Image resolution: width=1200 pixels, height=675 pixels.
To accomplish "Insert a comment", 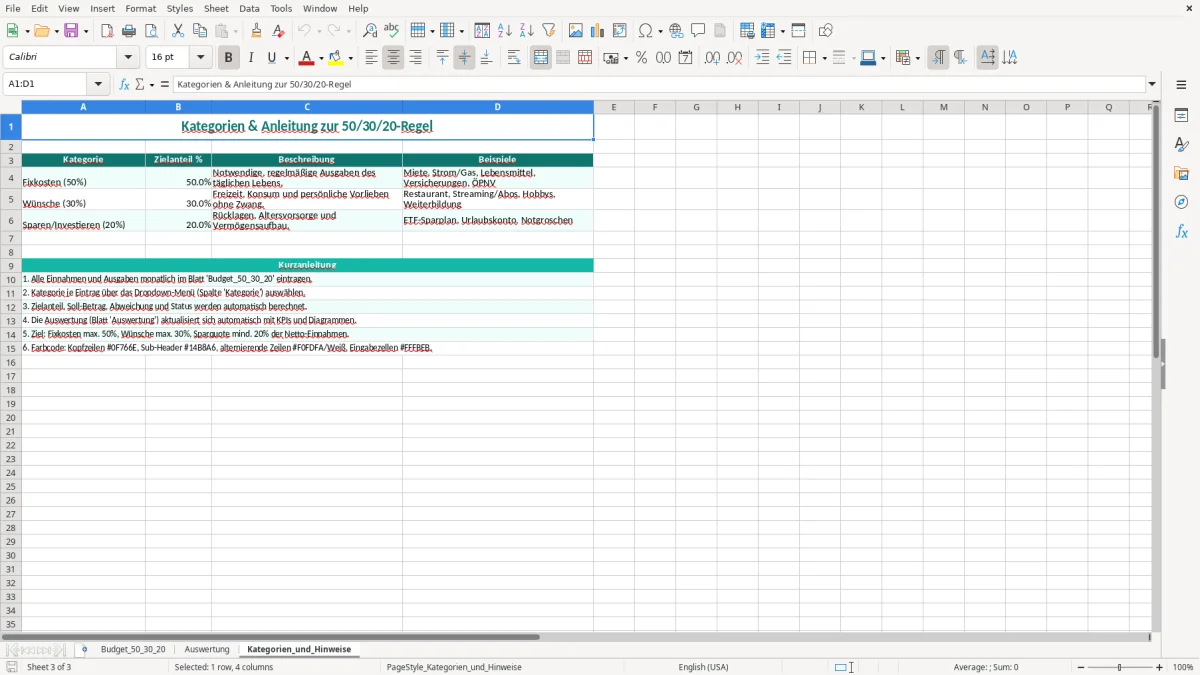I will pos(698,31).
